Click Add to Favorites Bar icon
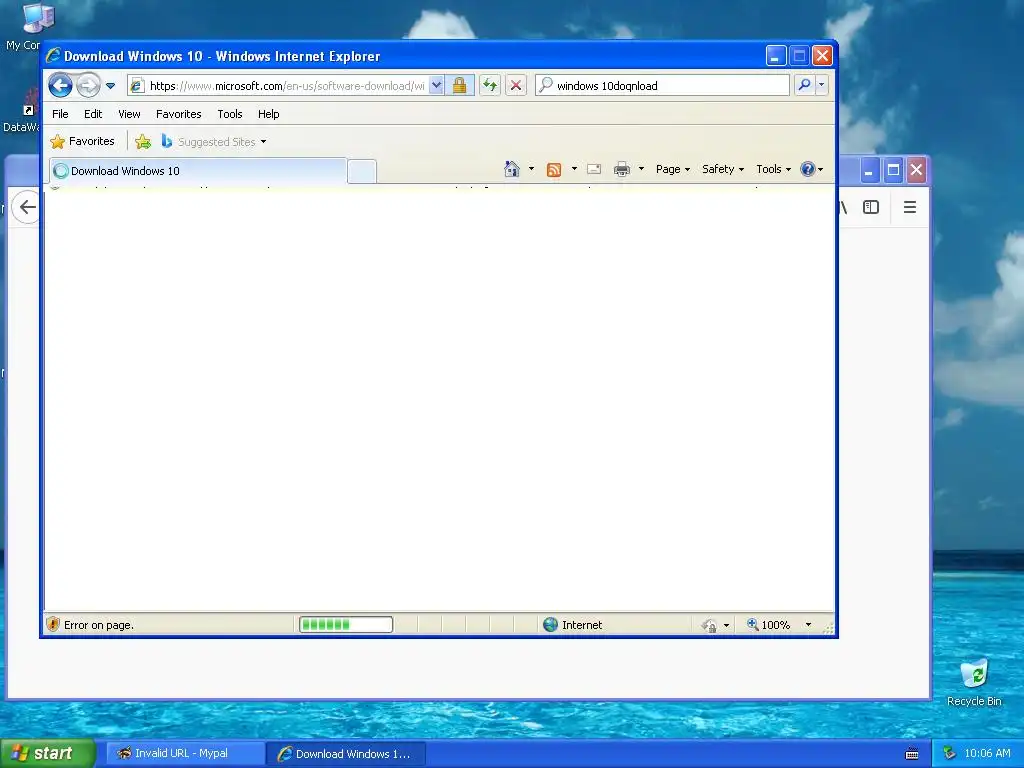The height and width of the screenshot is (768, 1024). 143,141
